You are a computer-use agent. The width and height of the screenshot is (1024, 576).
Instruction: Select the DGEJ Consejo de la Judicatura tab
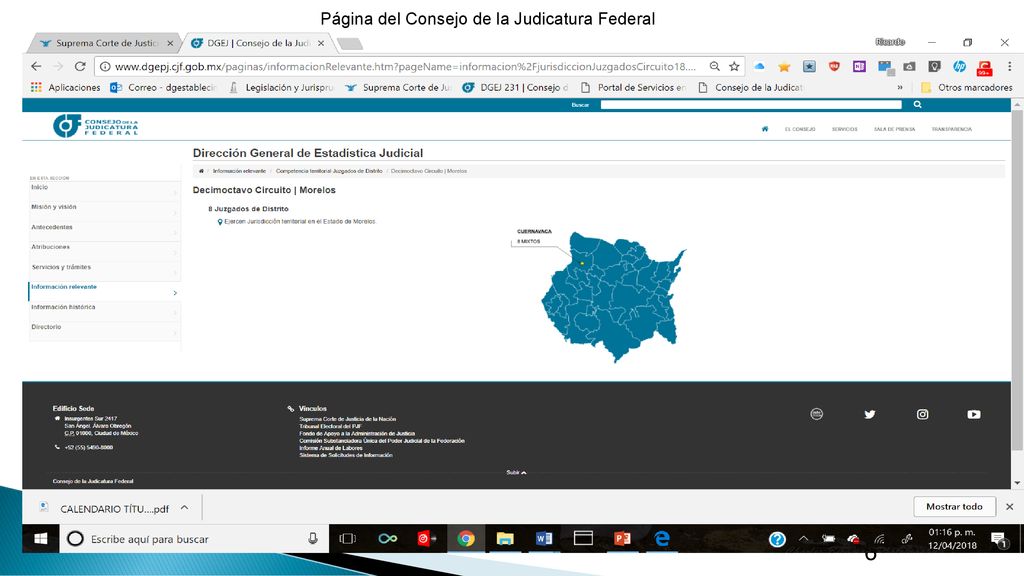click(x=256, y=43)
